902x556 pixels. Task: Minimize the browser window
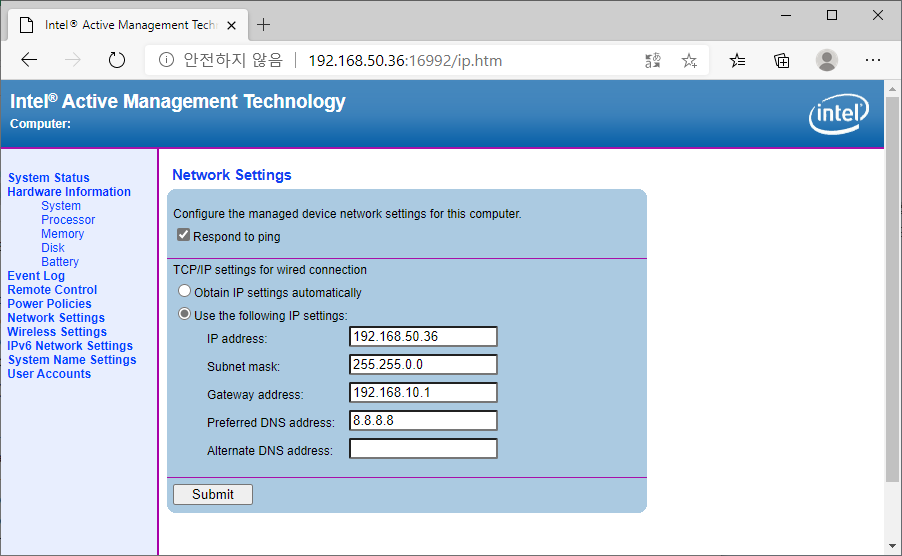pyautogui.click(x=786, y=16)
